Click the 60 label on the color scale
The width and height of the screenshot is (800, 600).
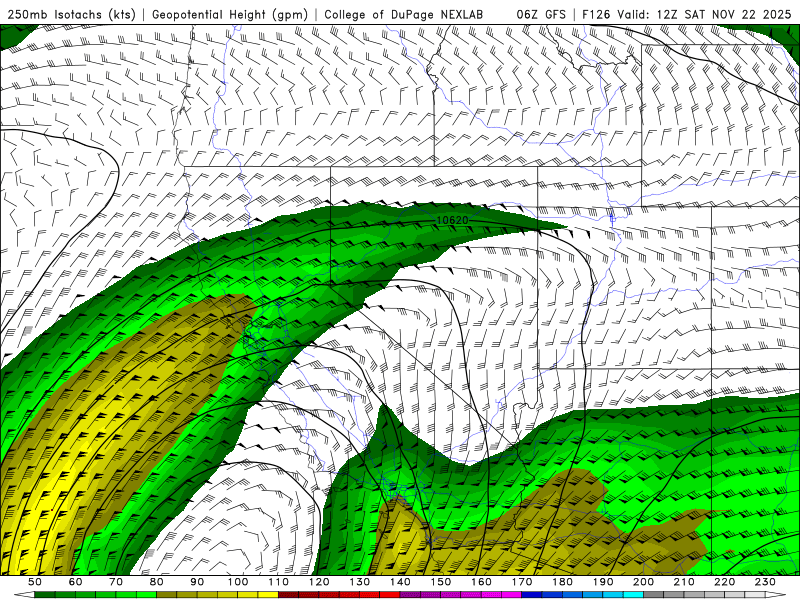tap(75, 582)
